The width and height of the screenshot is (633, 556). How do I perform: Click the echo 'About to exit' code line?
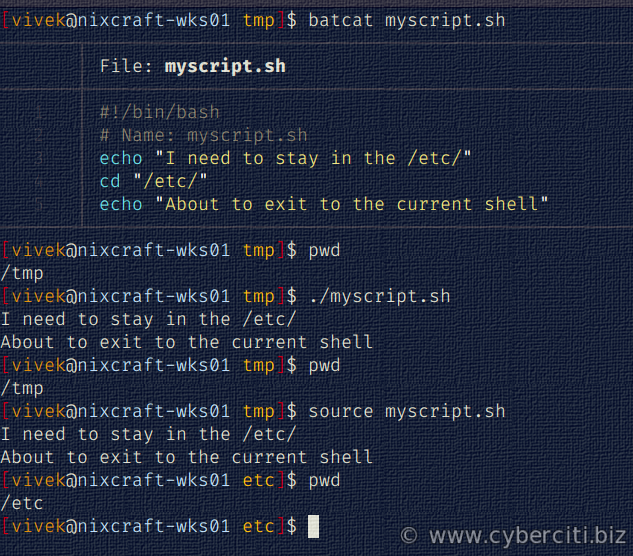(x=324, y=204)
